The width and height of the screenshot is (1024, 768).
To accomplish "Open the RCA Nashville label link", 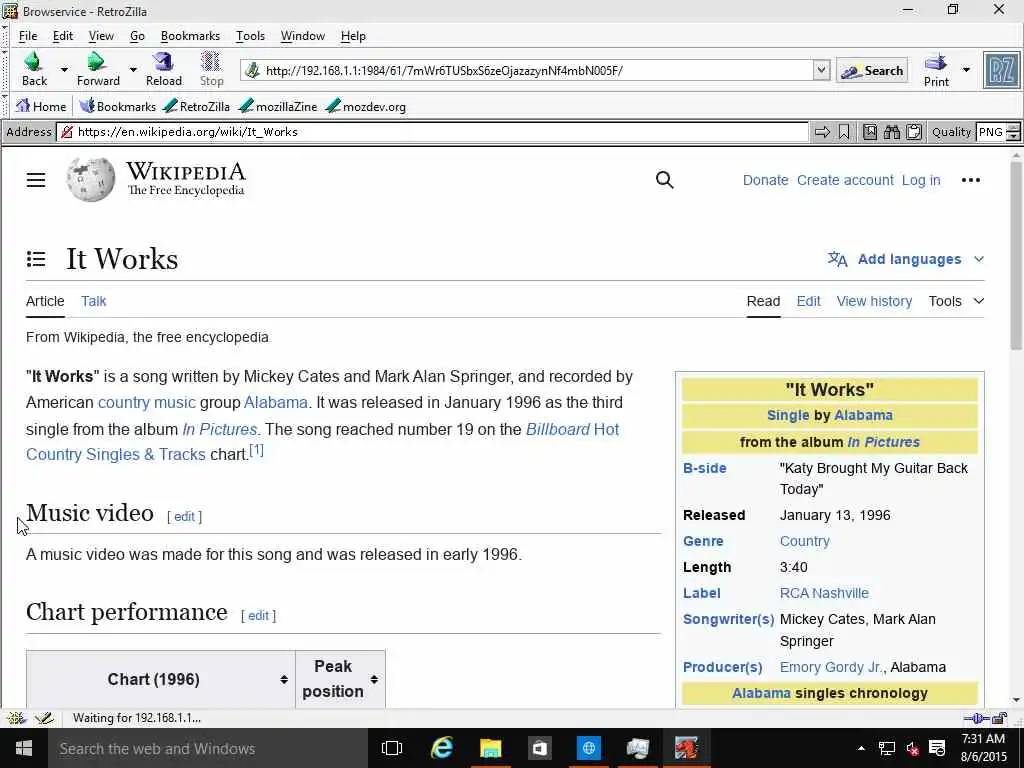I will click(x=824, y=593).
